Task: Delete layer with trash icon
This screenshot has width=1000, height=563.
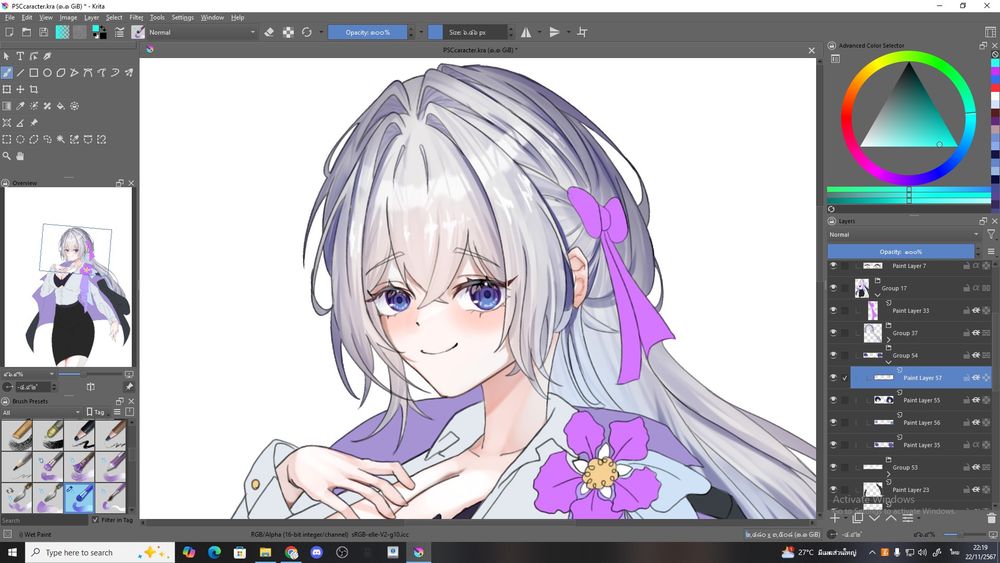Action: pyautogui.click(x=990, y=518)
